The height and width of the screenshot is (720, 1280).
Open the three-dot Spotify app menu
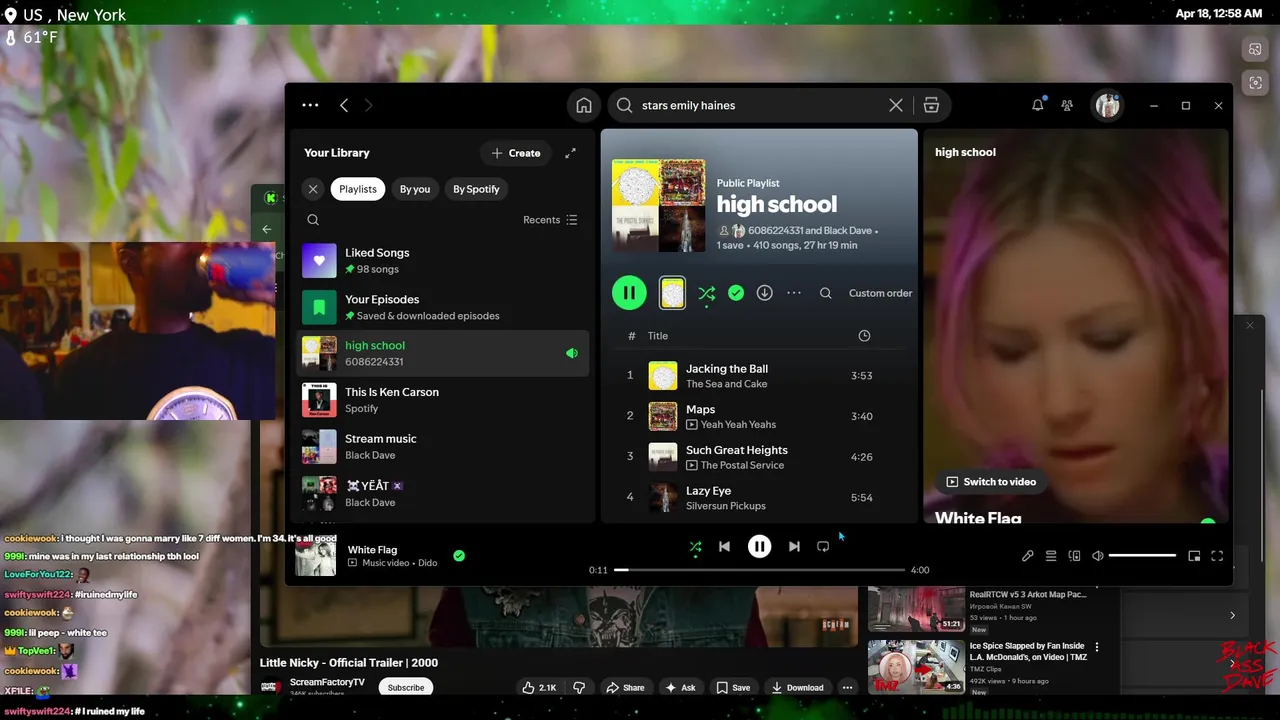[310, 105]
